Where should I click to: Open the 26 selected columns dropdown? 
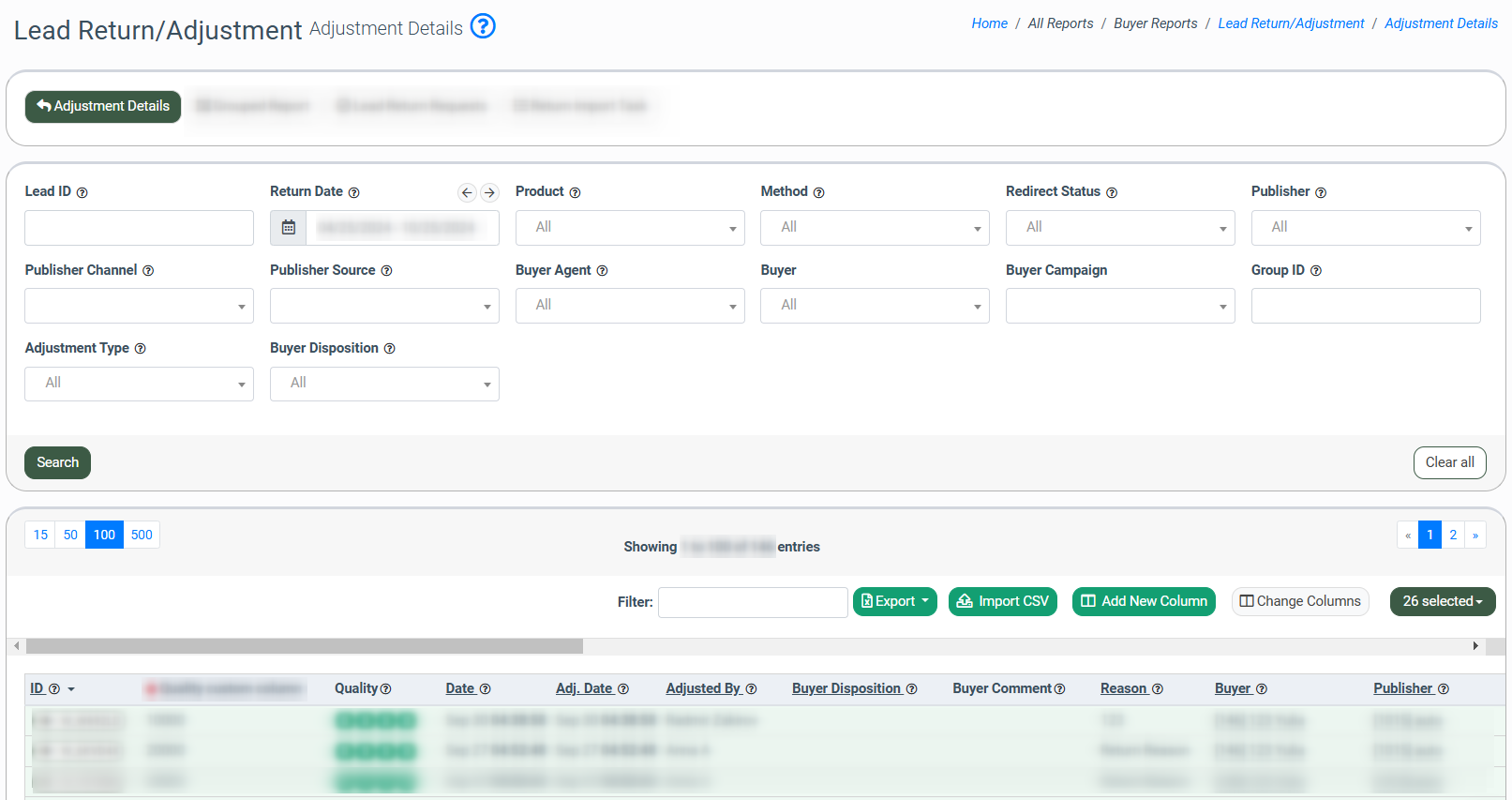(1442, 601)
